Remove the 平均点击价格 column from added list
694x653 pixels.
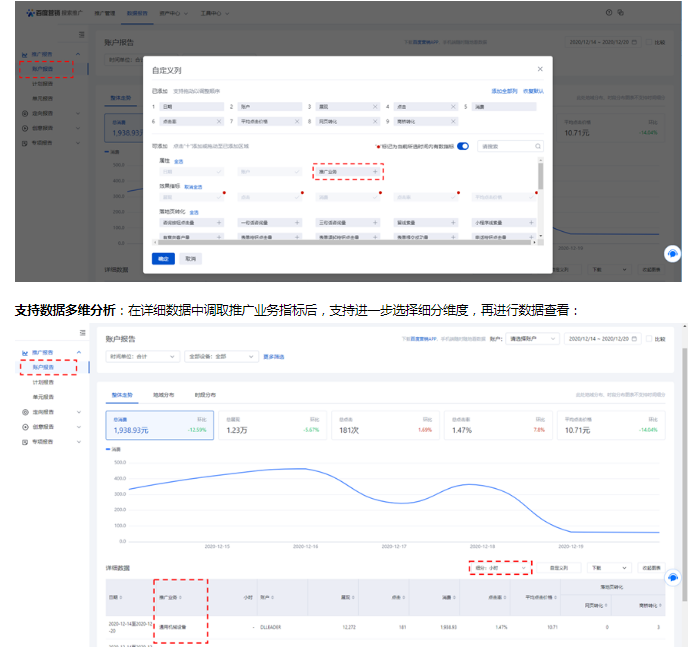[x=297, y=121]
